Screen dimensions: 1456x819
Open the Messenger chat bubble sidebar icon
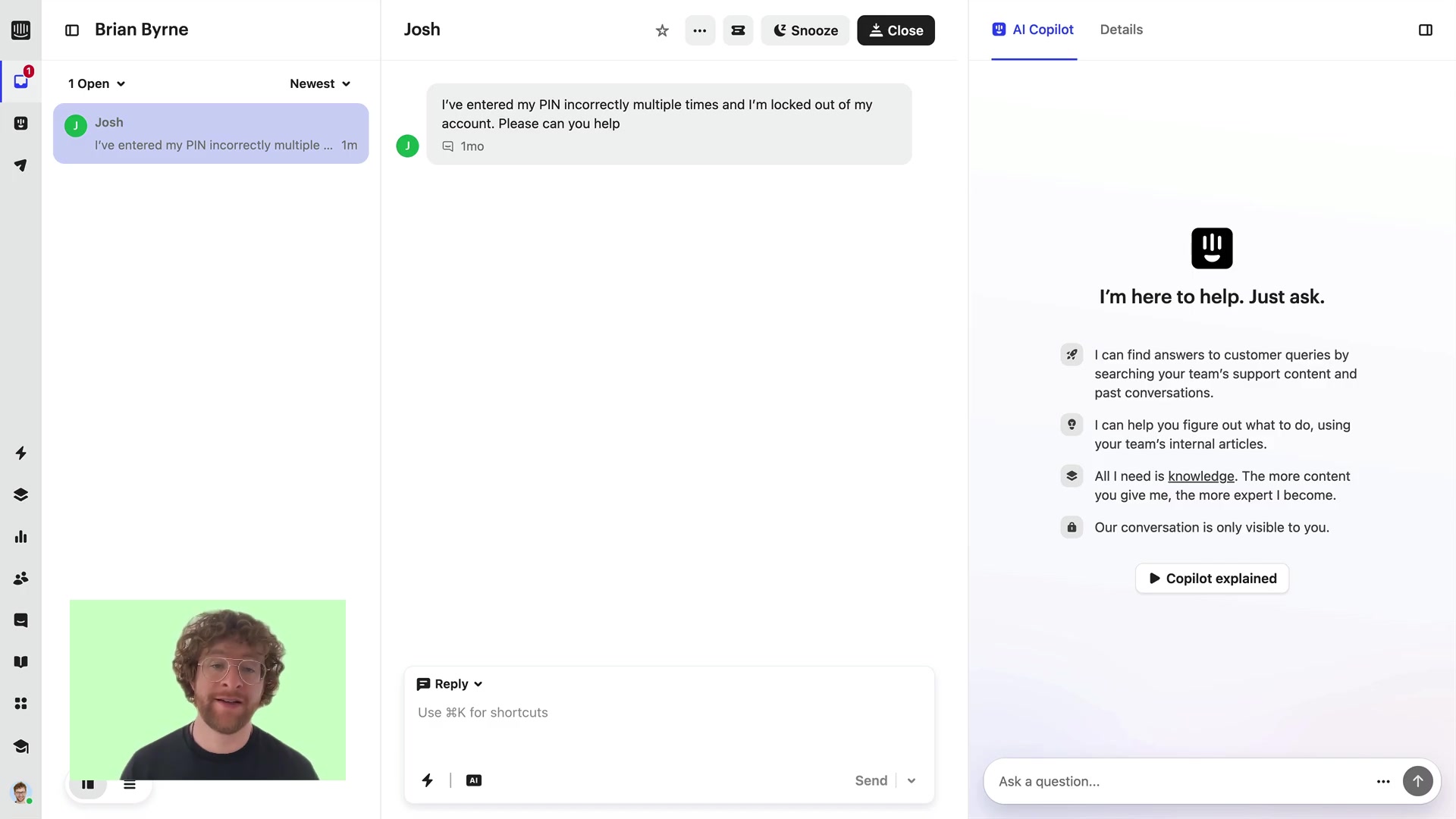point(20,620)
